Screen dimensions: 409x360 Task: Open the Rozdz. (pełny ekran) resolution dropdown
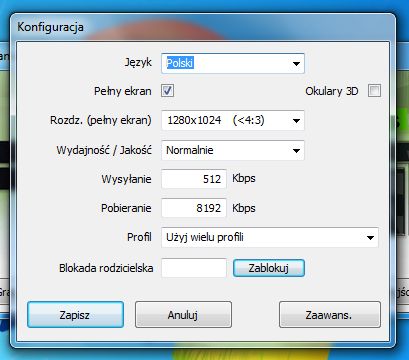coord(233,120)
